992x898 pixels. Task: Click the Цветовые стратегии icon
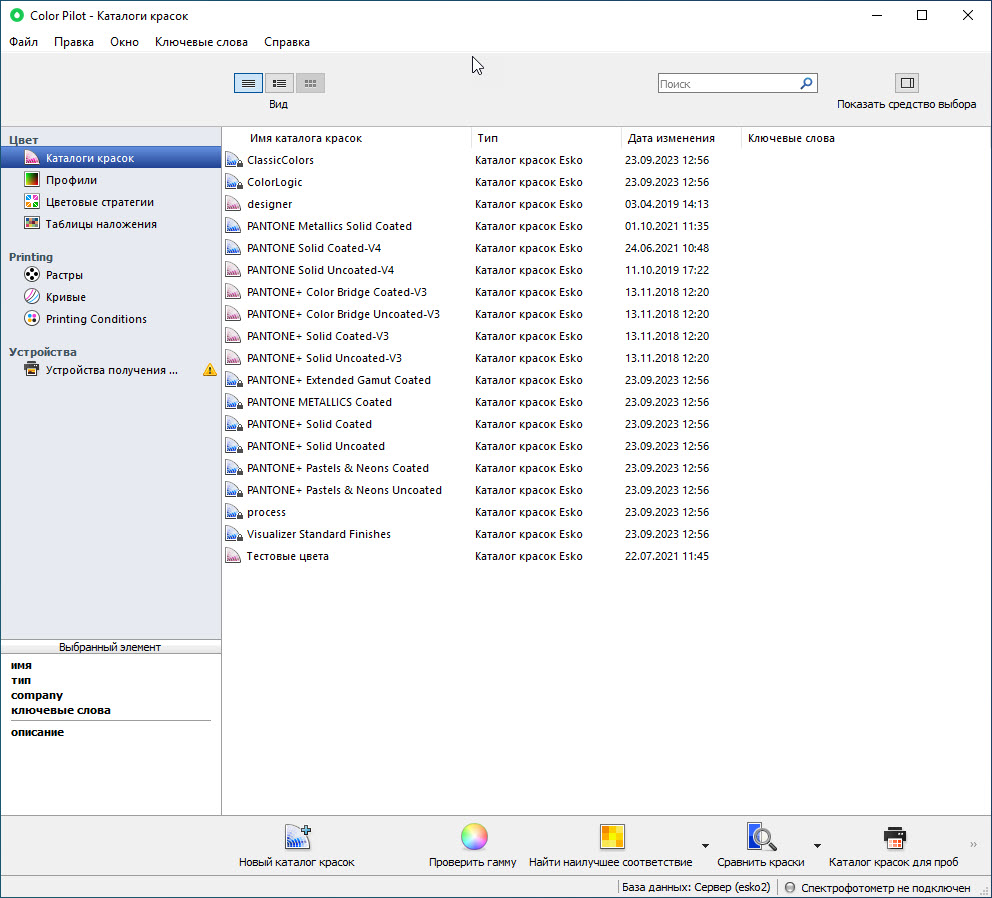(x=32, y=202)
